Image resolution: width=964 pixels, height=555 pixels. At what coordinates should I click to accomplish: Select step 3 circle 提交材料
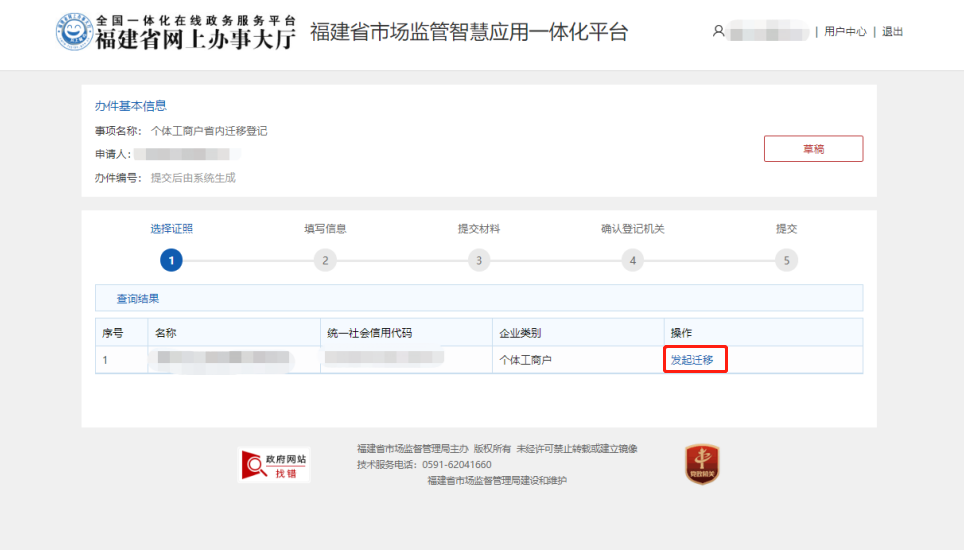[x=479, y=260]
